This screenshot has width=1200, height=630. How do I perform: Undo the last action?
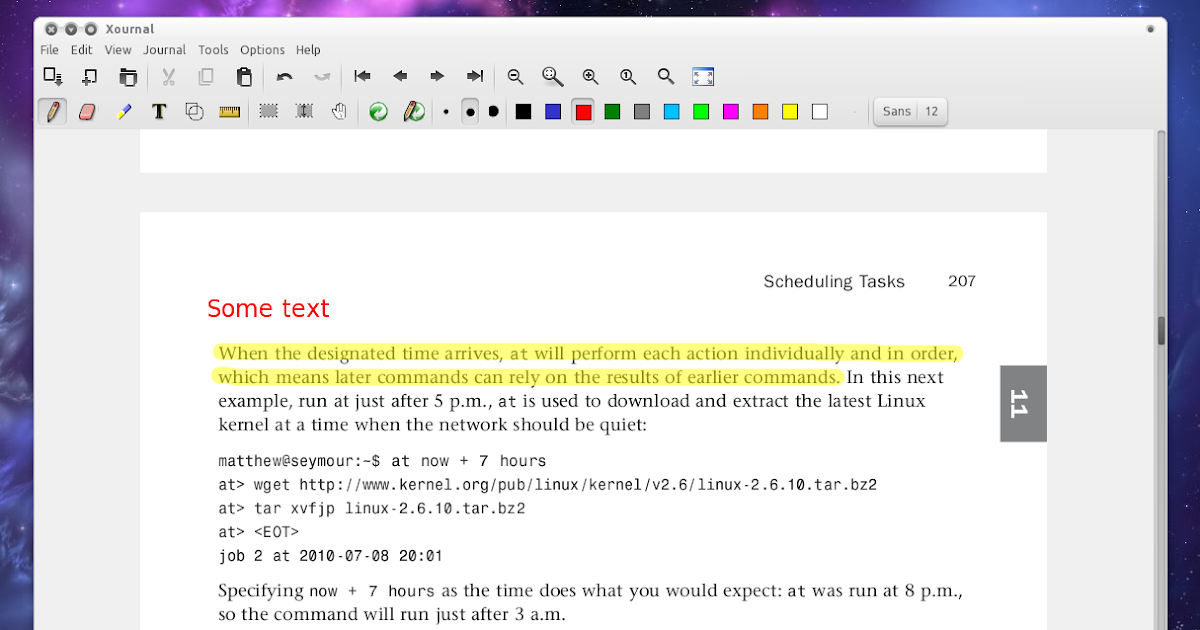point(285,76)
